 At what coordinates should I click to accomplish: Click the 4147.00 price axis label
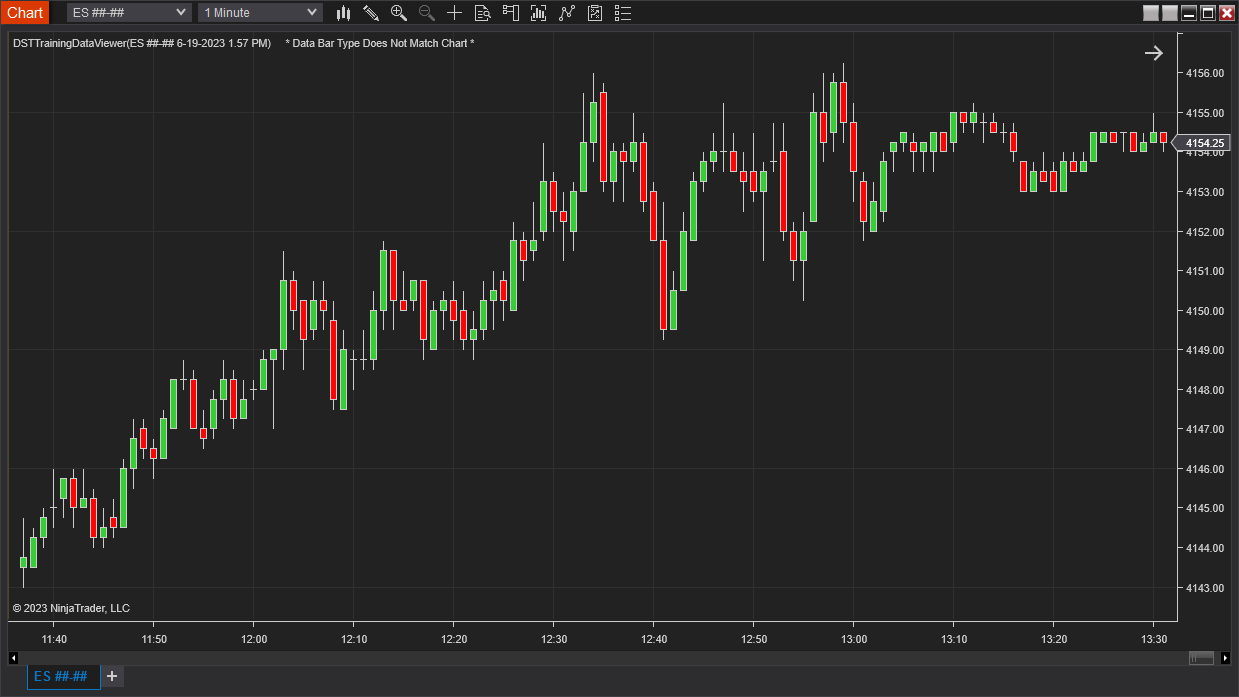click(x=1204, y=429)
